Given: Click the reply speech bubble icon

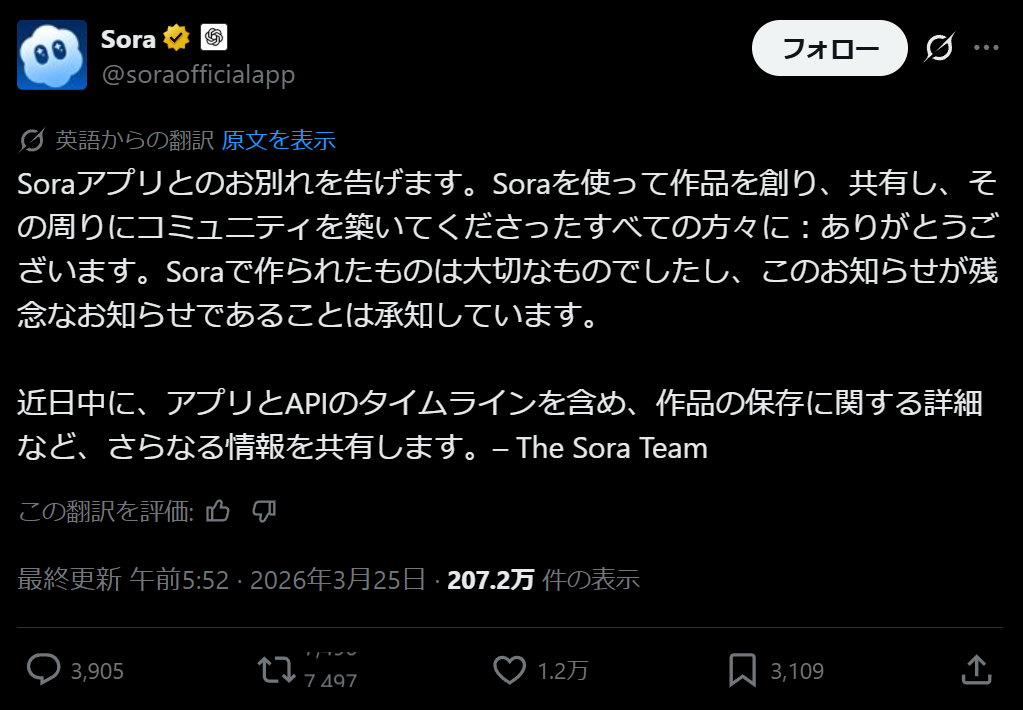Looking at the screenshot, I should (x=43, y=670).
